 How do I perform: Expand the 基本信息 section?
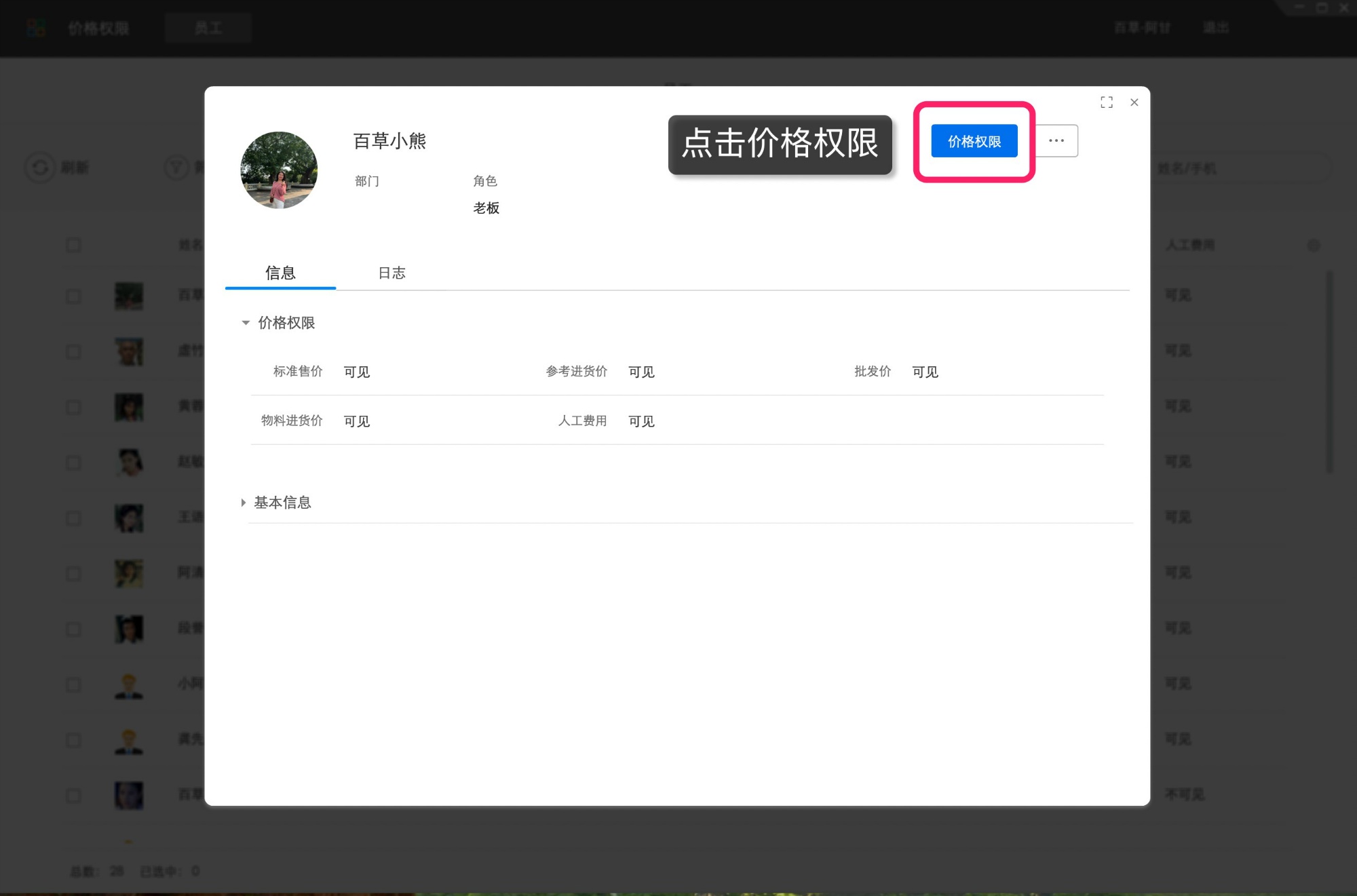click(x=243, y=503)
